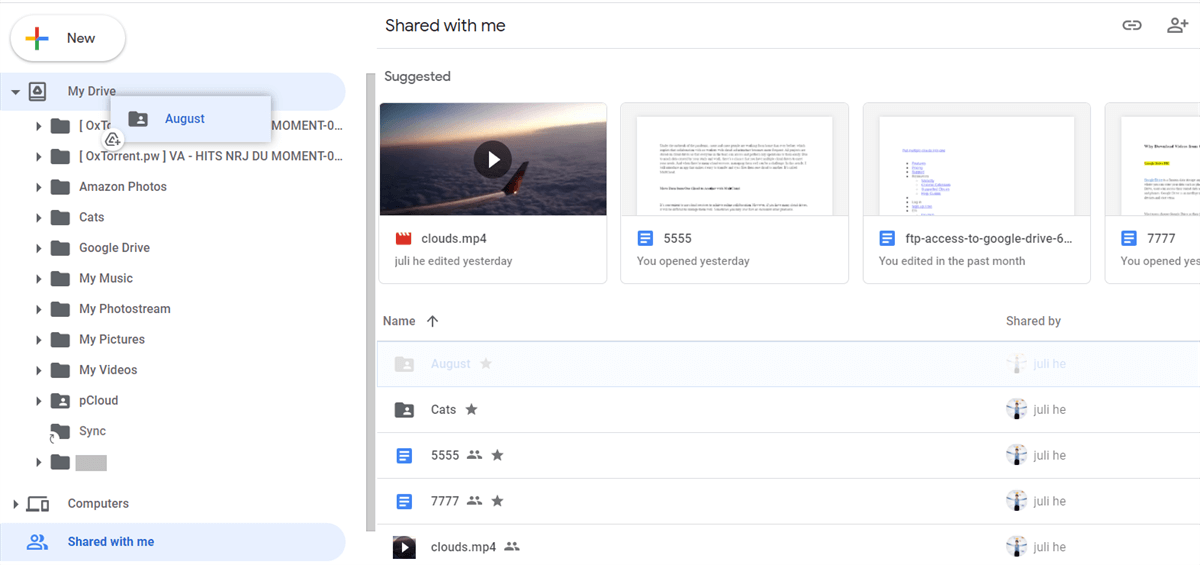Select the My Photostream folder icon
Viewport: 1200px width, 565px height.
pos(60,309)
